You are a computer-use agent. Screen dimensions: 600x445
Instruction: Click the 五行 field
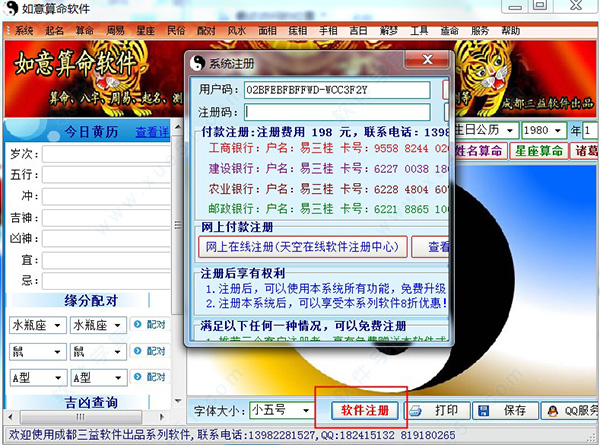tap(106, 174)
